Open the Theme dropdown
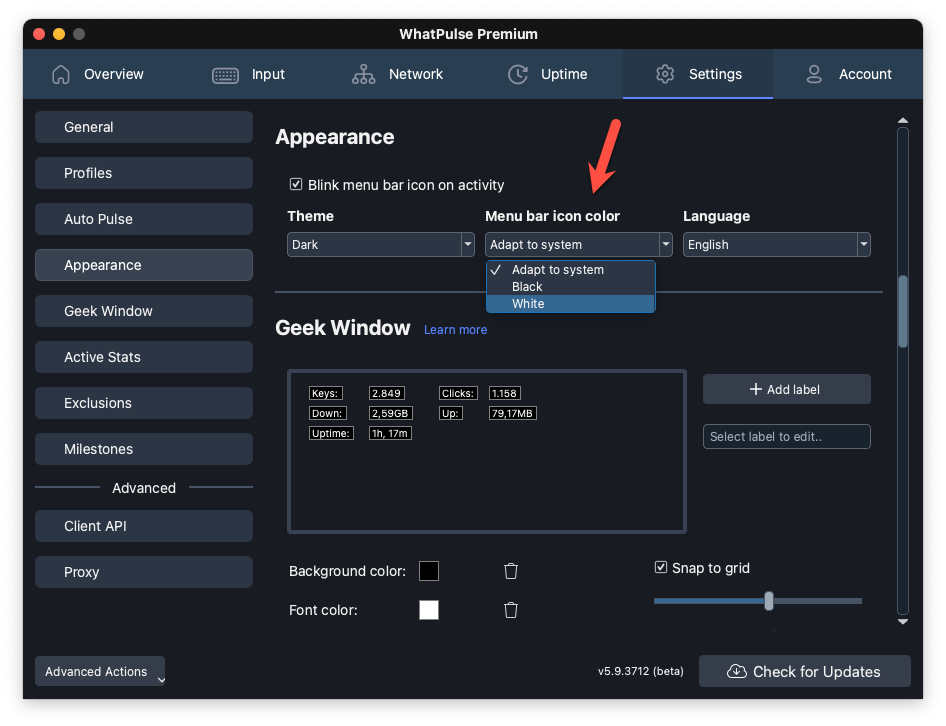This screenshot has height=726, width=946. 380,244
